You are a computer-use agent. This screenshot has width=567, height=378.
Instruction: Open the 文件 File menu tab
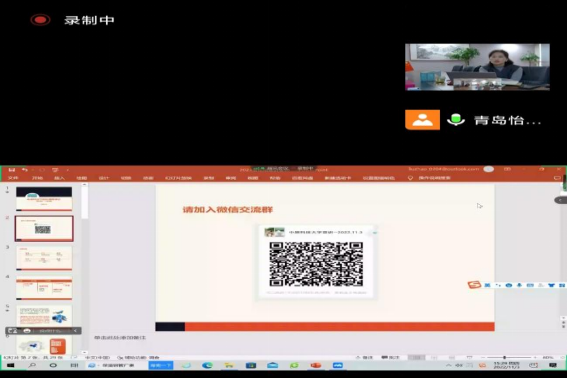[13, 178]
